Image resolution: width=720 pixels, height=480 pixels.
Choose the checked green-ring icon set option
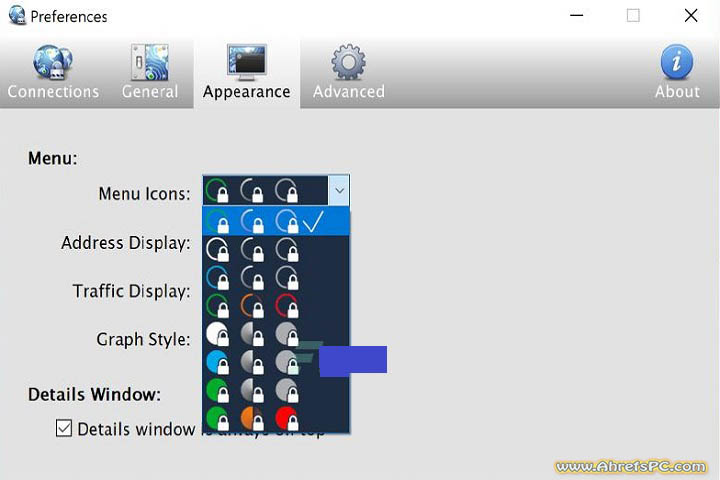tap(276, 221)
